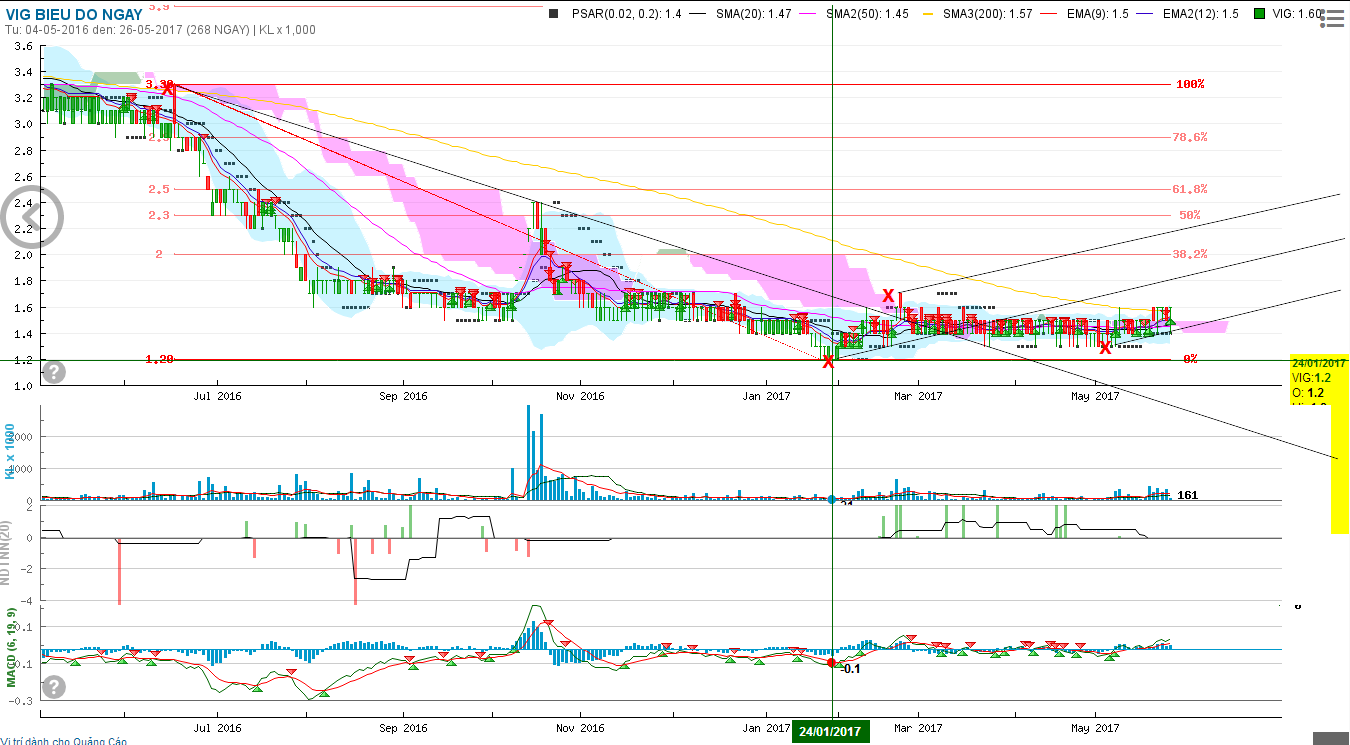Click Nov 2016 on the bottom time axis
This screenshot has height=745, width=1350.
click(x=580, y=728)
